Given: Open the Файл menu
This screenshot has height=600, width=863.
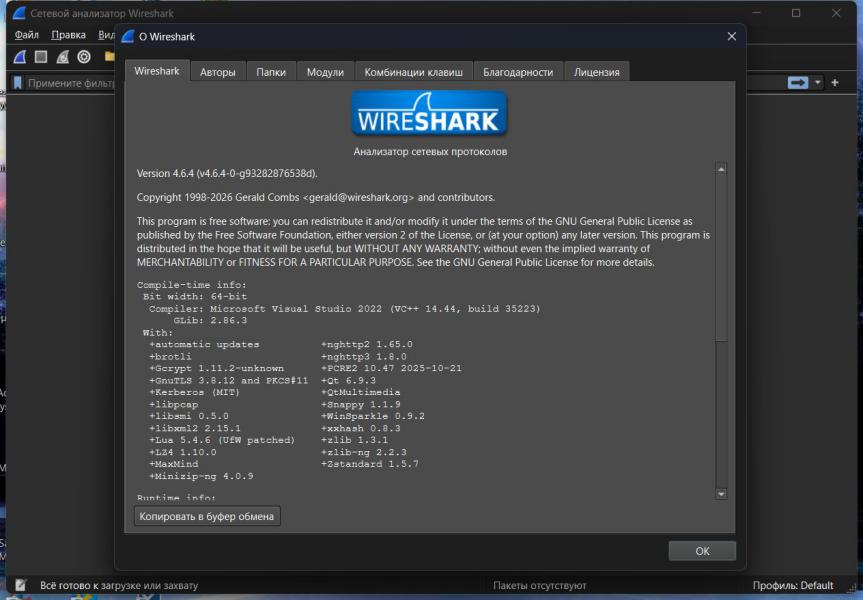Looking at the screenshot, I should [x=27, y=35].
